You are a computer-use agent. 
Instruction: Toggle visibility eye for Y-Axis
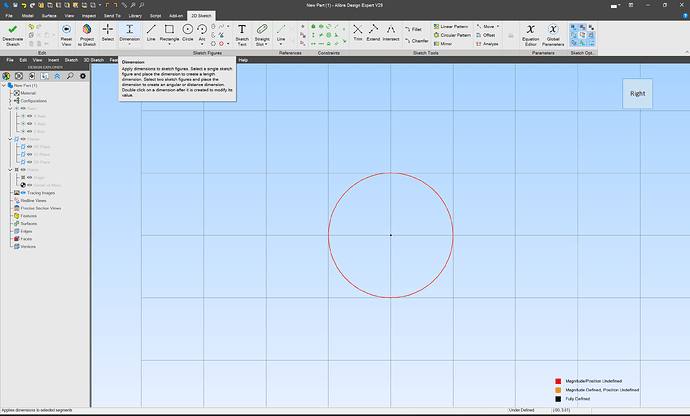[x=29, y=124]
